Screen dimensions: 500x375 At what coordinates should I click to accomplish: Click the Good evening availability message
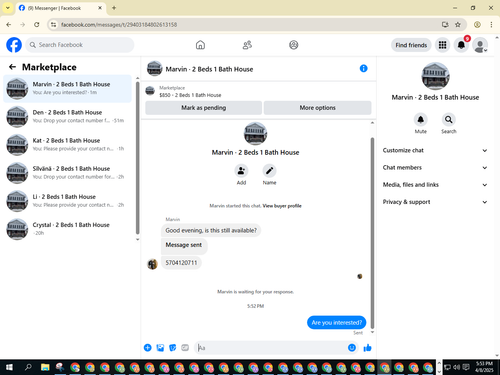coord(211,230)
